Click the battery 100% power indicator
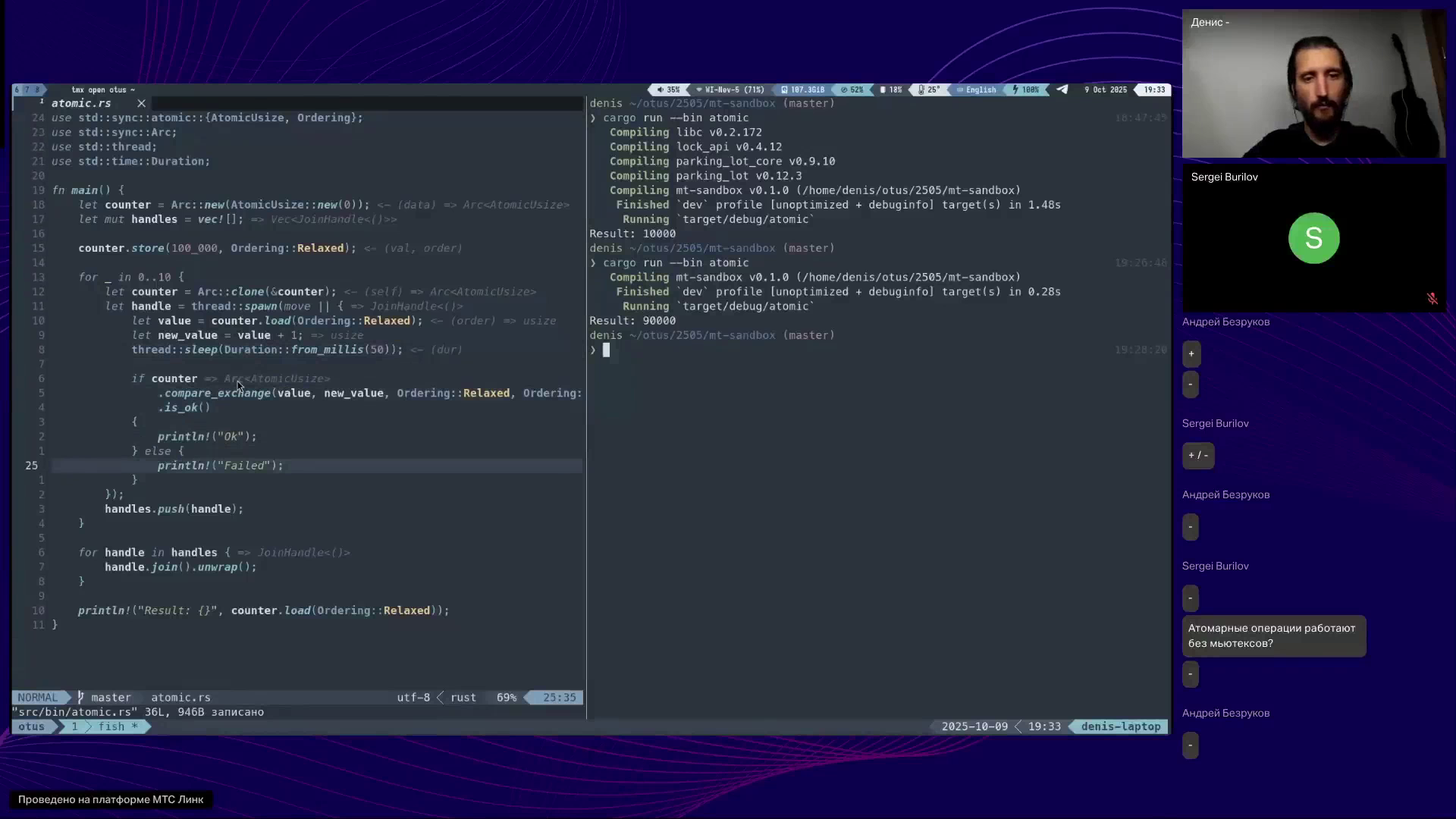Viewport: 1456px width, 819px height. 1025,89
